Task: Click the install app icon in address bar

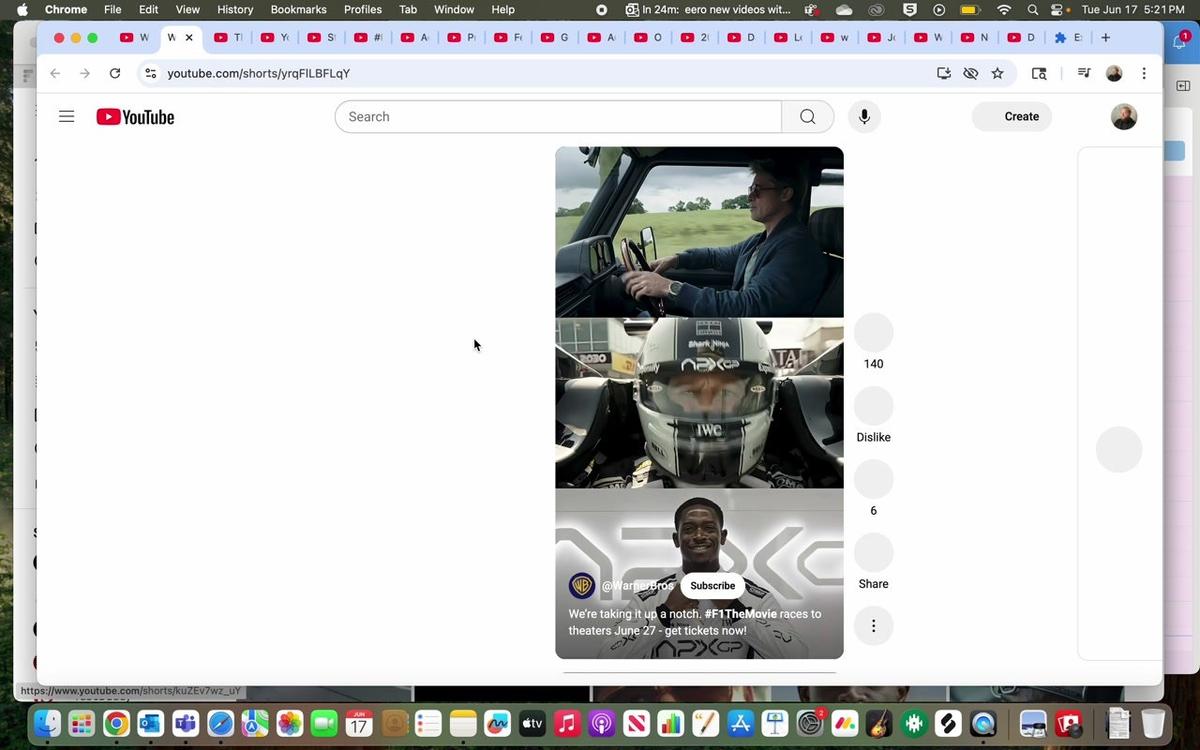Action: coord(943,74)
